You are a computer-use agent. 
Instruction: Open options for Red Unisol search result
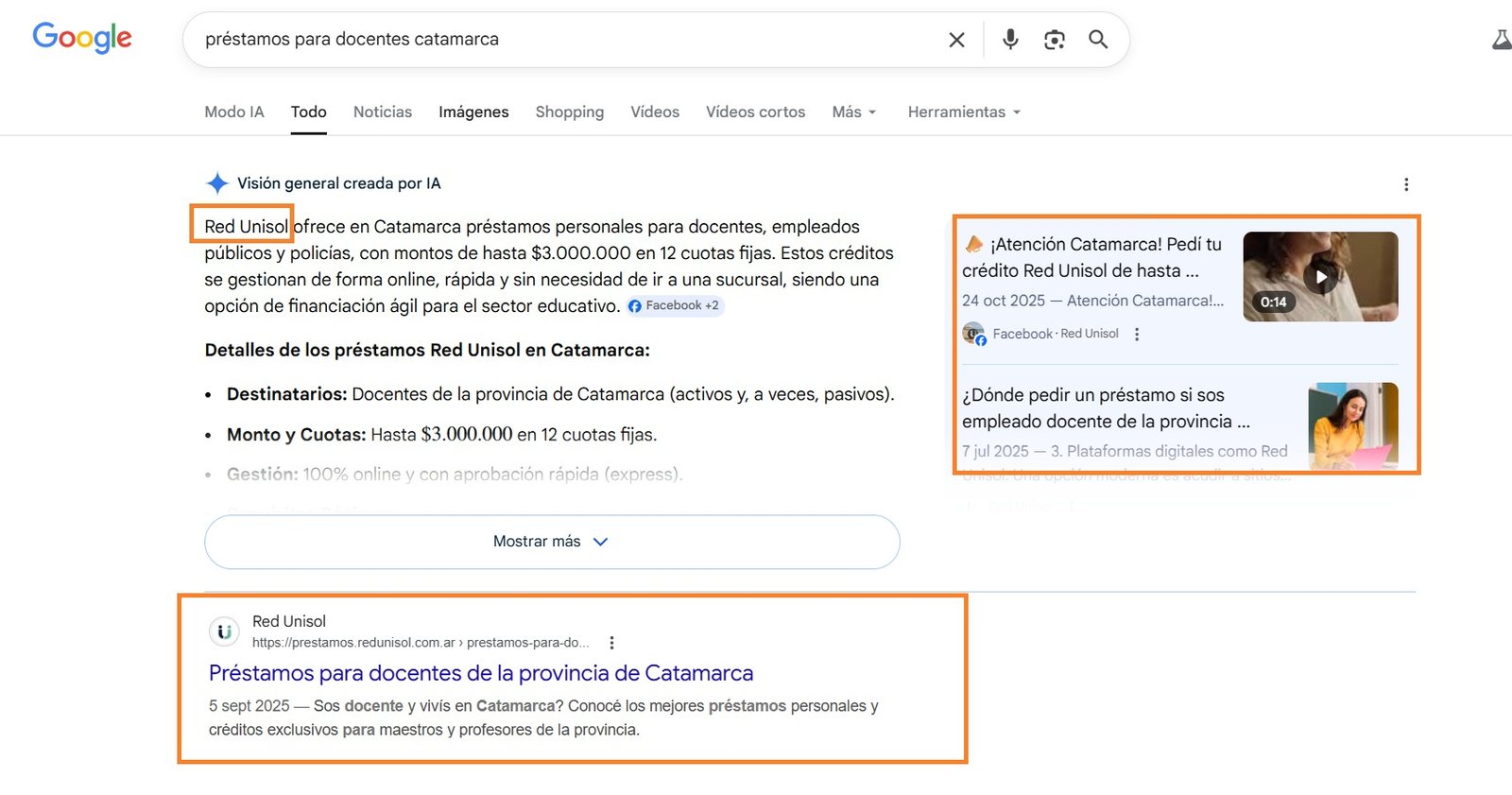click(x=611, y=643)
